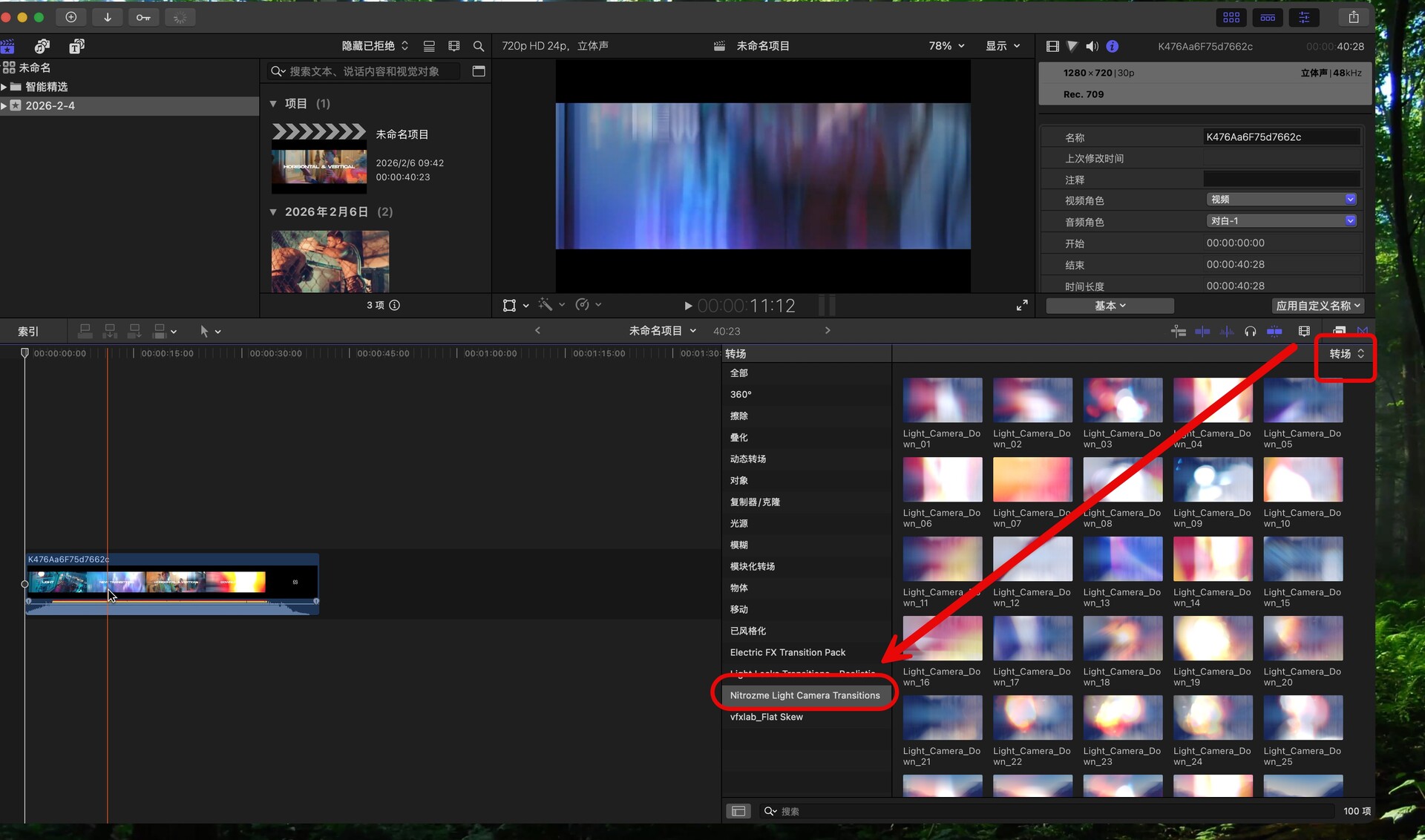This screenshot has width=1425, height=840.
Task: Expand the 2026-2-4 event library item
Action: pyautogui.click(x=4, y=106)
